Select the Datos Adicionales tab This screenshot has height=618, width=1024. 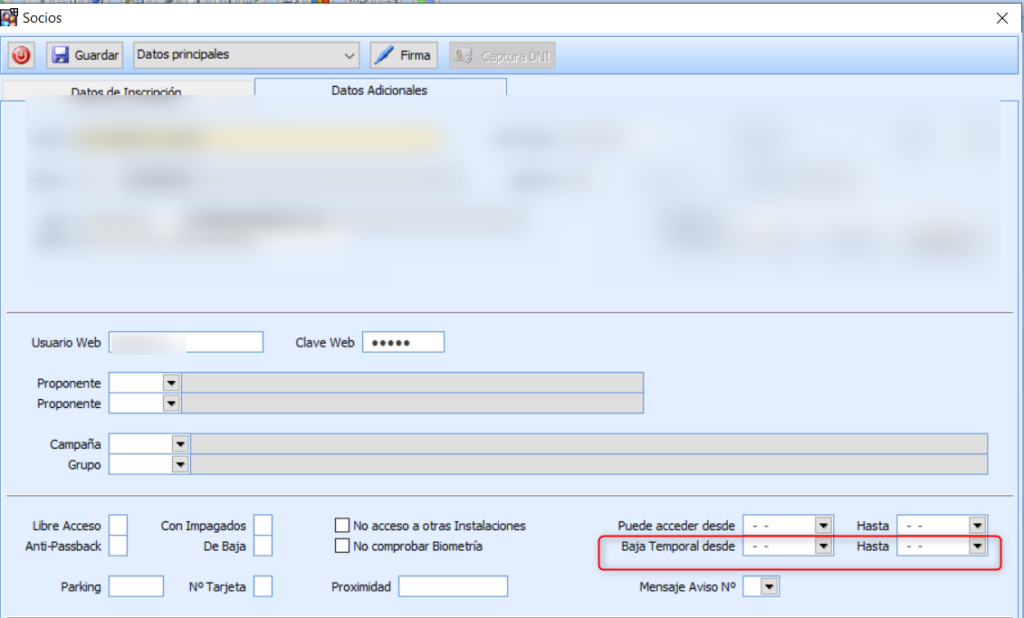(379, 90)
